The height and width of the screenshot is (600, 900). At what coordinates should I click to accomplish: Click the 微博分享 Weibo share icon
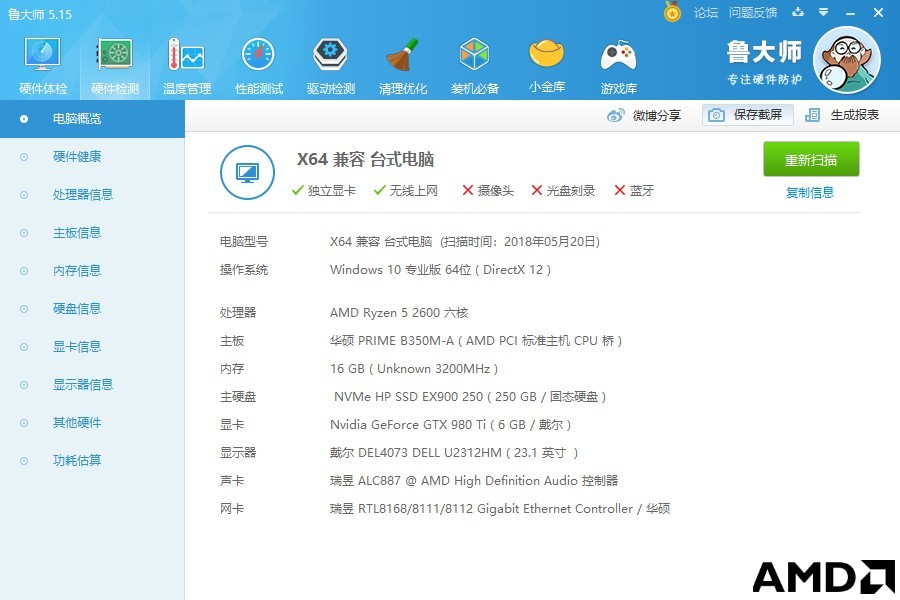tap(615, 115)
